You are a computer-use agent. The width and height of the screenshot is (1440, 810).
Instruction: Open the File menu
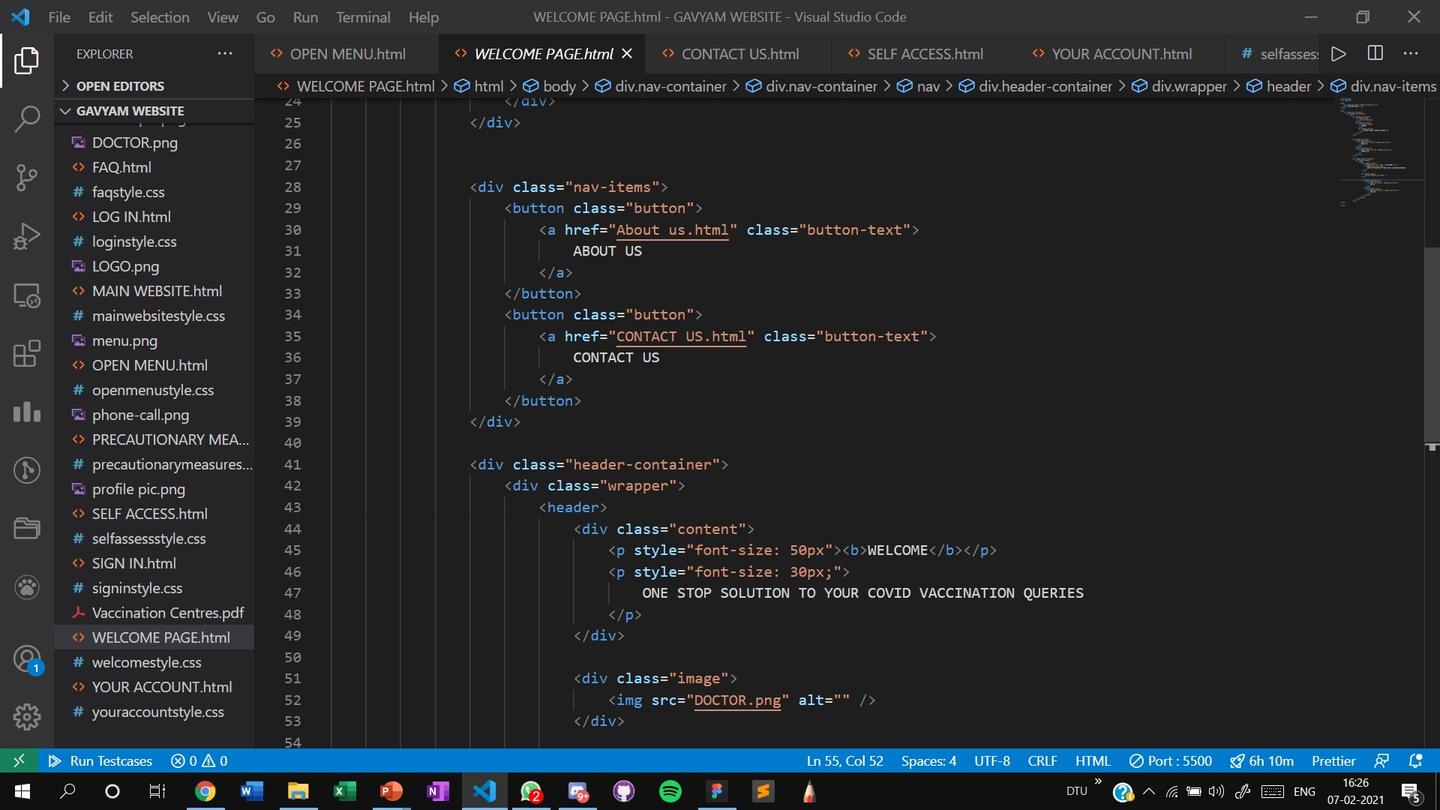59,17
